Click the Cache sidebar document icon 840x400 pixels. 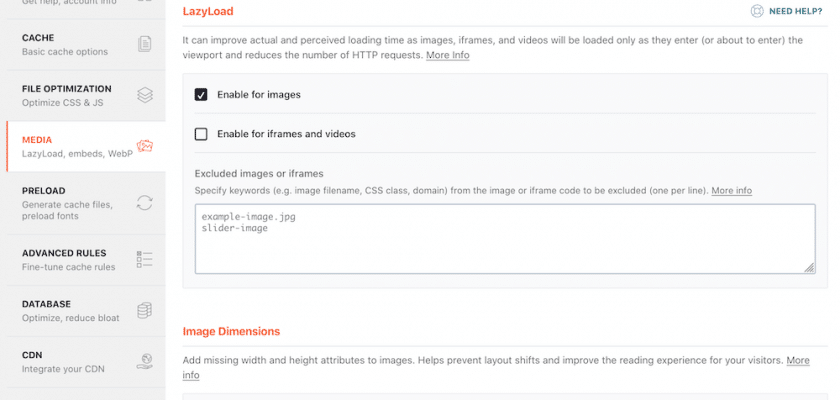pos(145,43)
